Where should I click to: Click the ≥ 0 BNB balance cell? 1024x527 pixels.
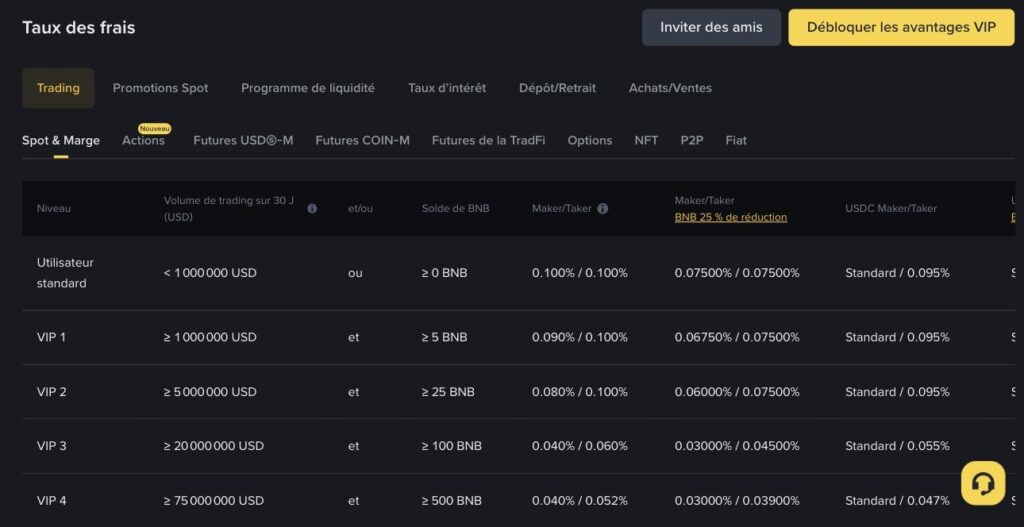coord(445,273)
